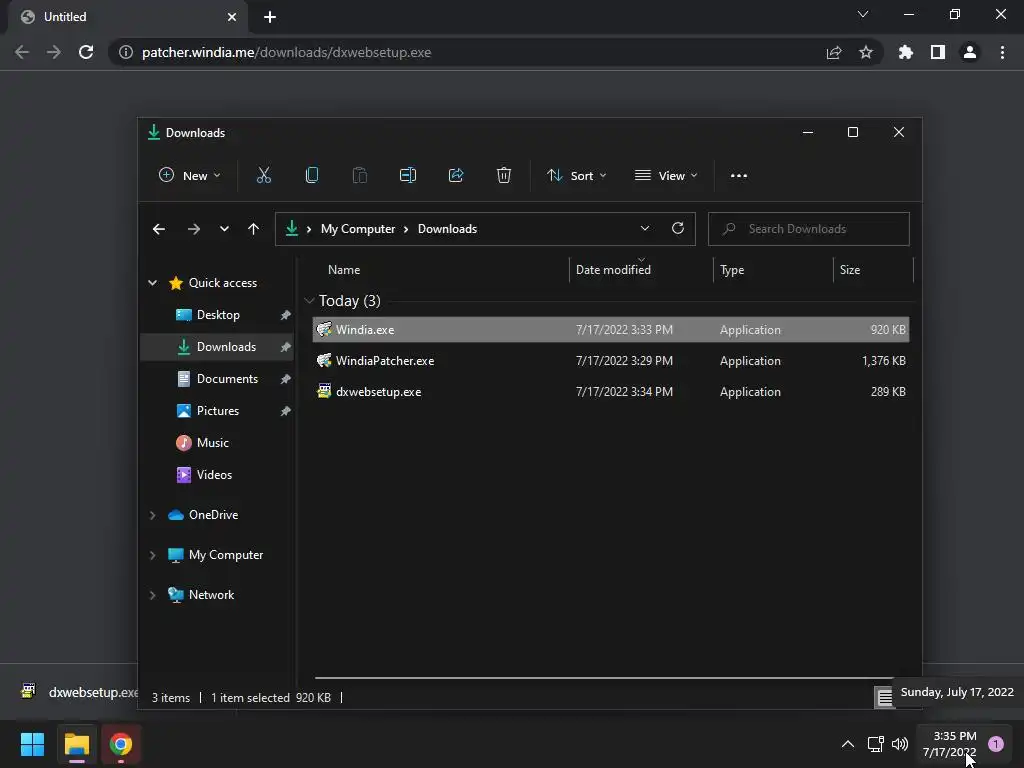Click the Rename icon in Explorer toolbar
Image resolution: width=1024 pixels, height=768 pixels.
pos(408,175)
